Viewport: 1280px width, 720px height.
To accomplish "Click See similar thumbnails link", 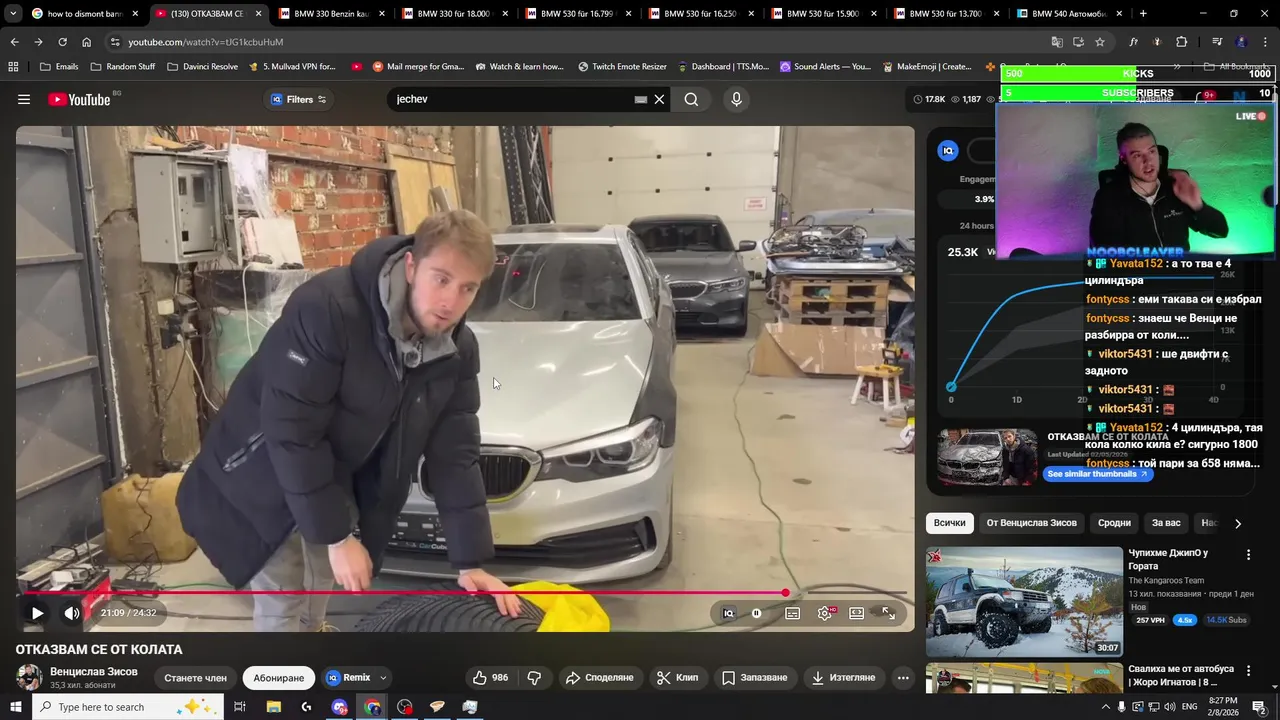I will [x=1098, y=474].
